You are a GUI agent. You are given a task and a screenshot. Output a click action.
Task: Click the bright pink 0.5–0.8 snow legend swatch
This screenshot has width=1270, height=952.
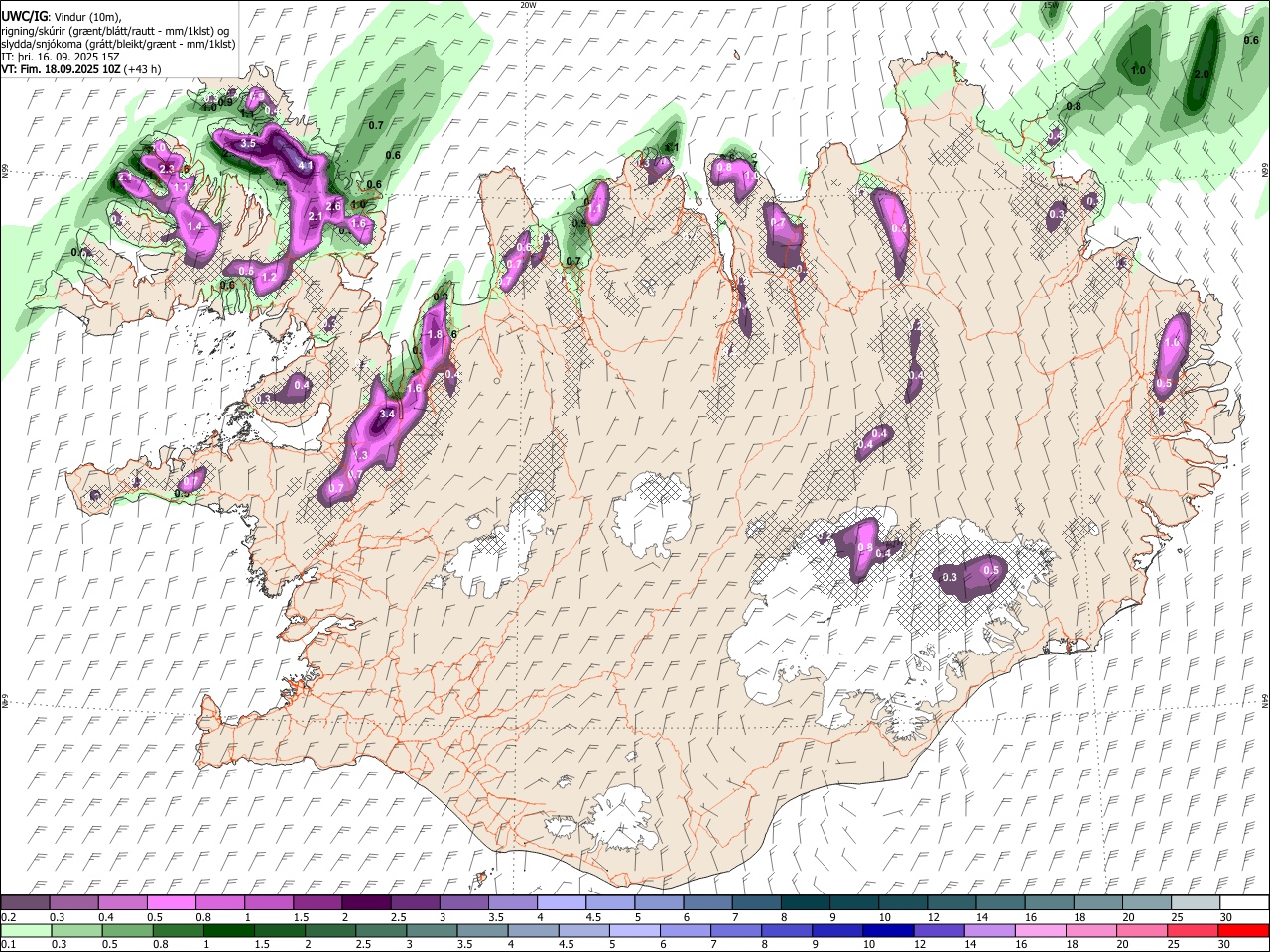tap(171, 902)
